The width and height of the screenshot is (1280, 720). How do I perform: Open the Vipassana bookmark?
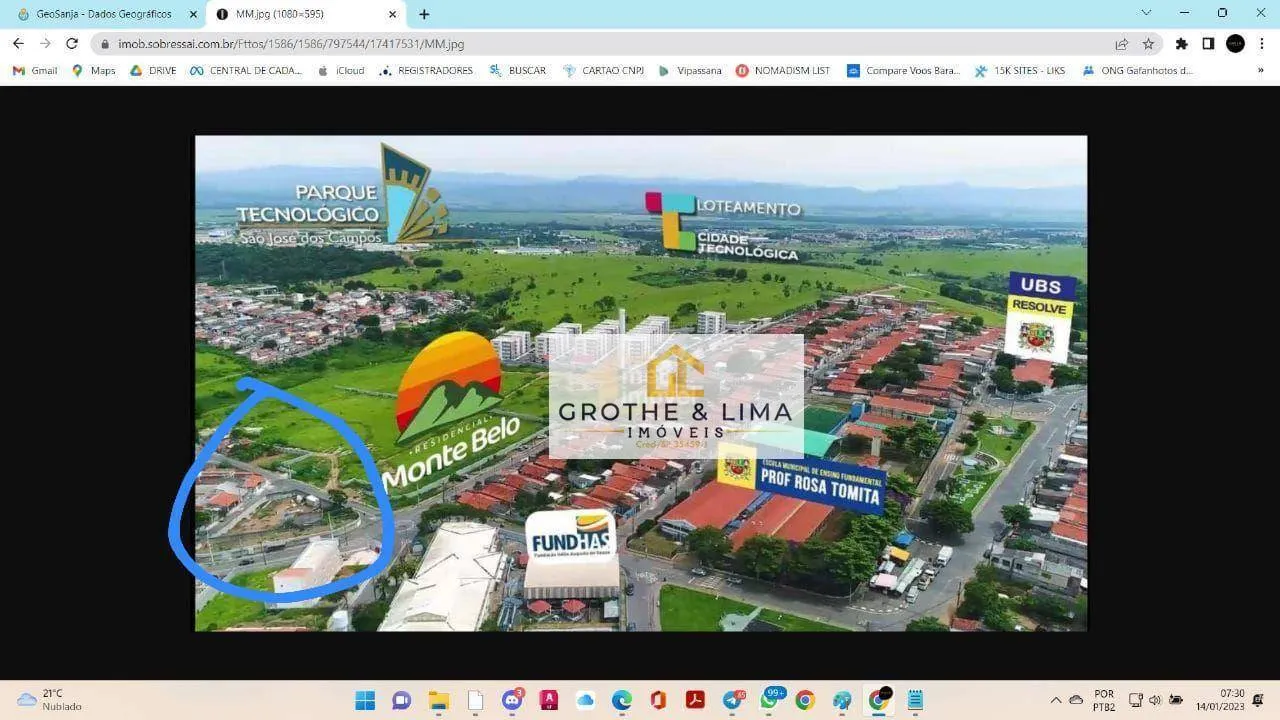pyautogui.click(x=690, y=71)
